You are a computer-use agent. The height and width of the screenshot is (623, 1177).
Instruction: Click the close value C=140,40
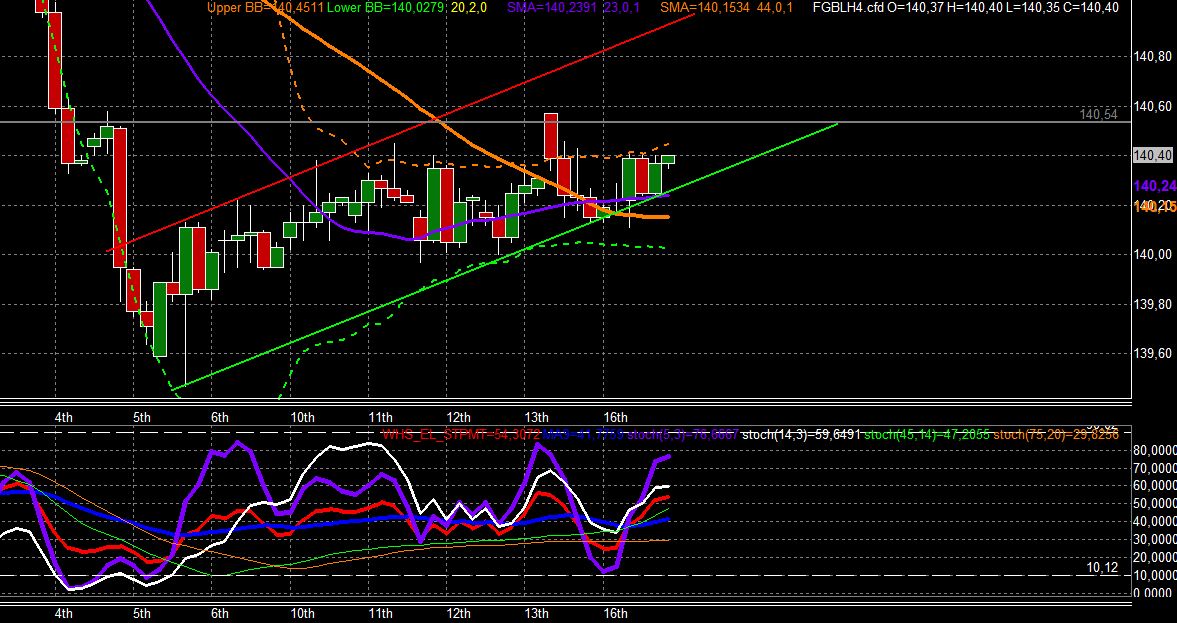point(1090,8)
